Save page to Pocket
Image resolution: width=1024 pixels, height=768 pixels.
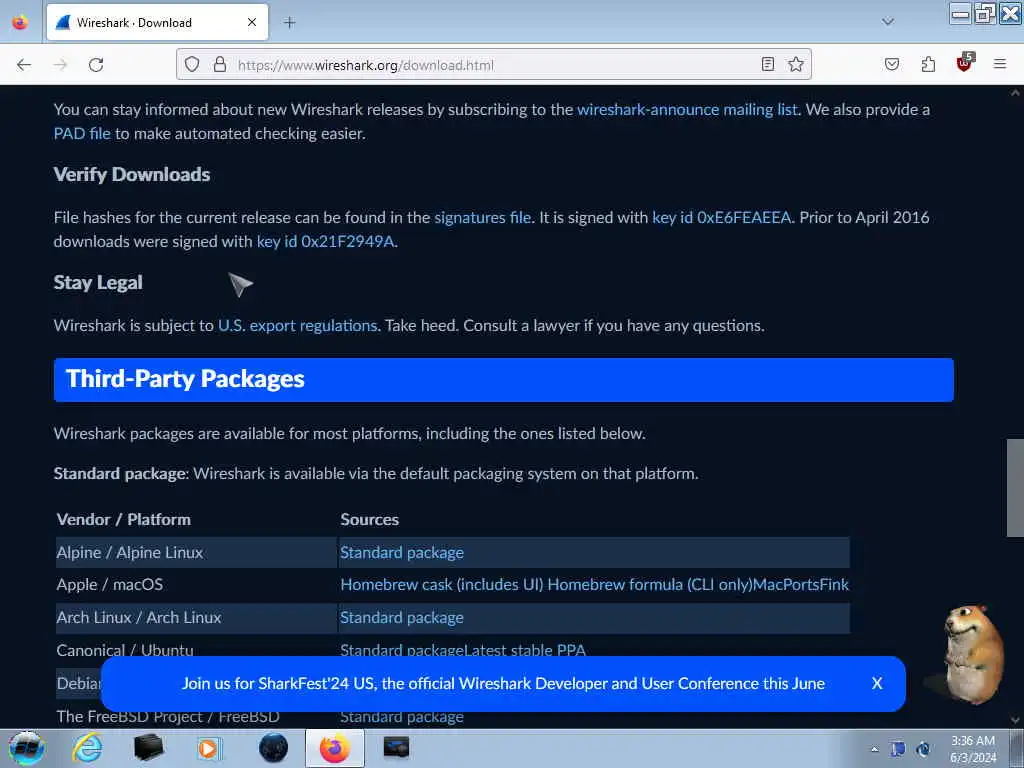coord(891,64)
